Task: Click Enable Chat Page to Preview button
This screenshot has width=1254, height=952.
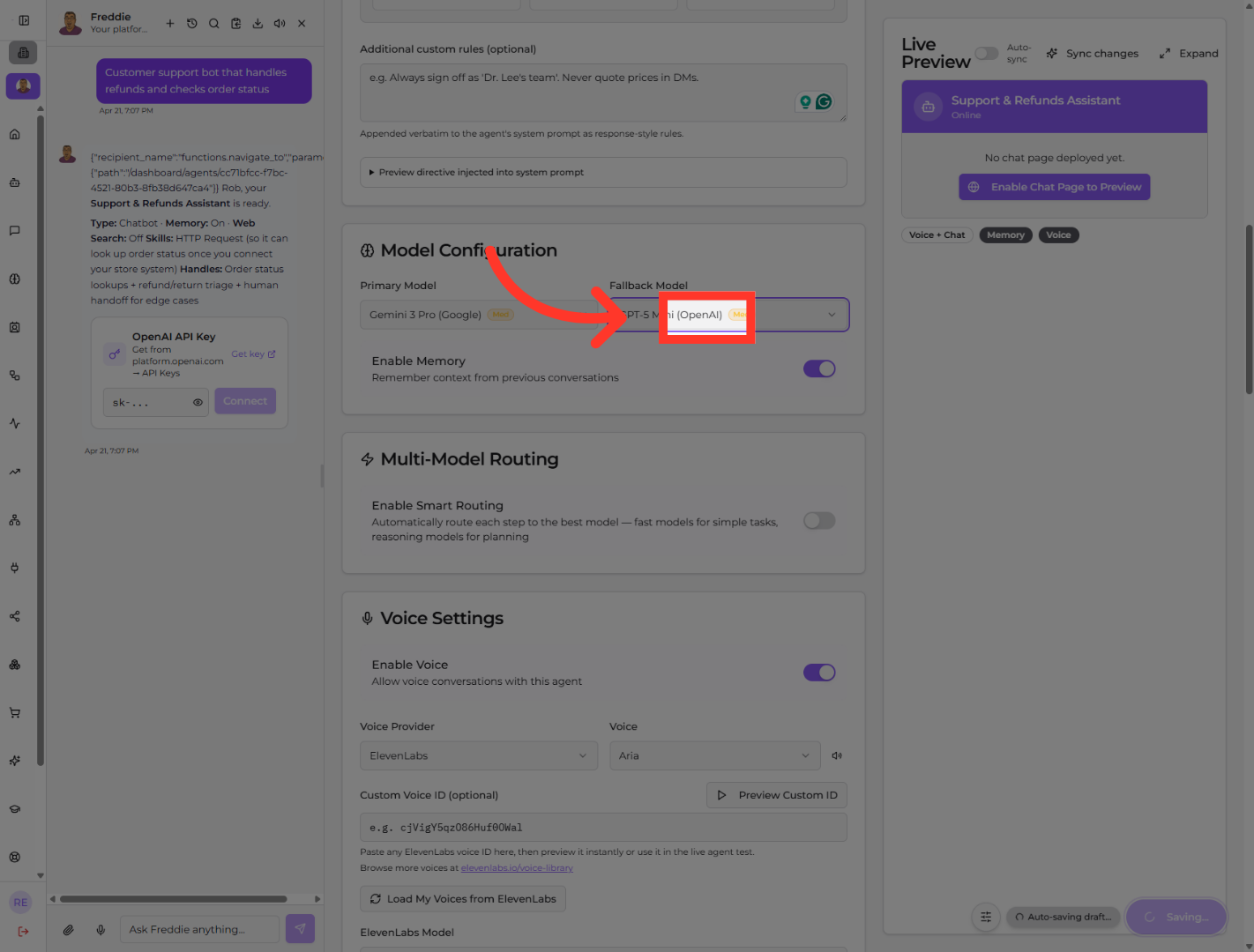Action: coord(1055,187)
